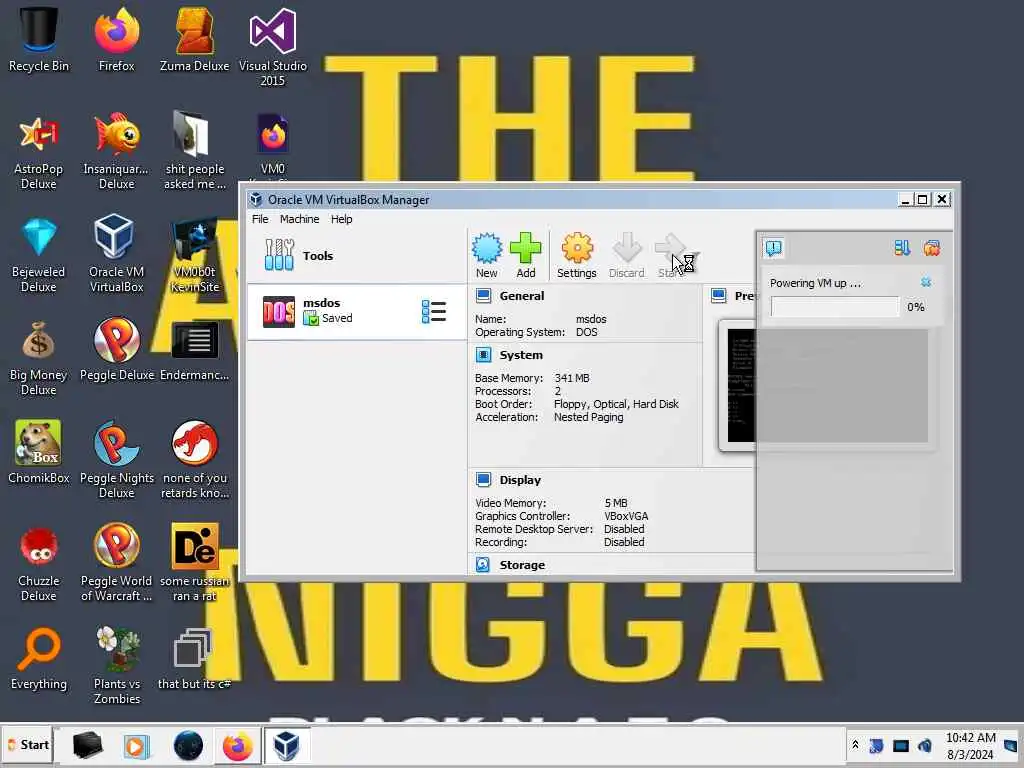
Task: Select the Peggle Nights Deluxe desktop icon
Action: [x=116, y=460]
